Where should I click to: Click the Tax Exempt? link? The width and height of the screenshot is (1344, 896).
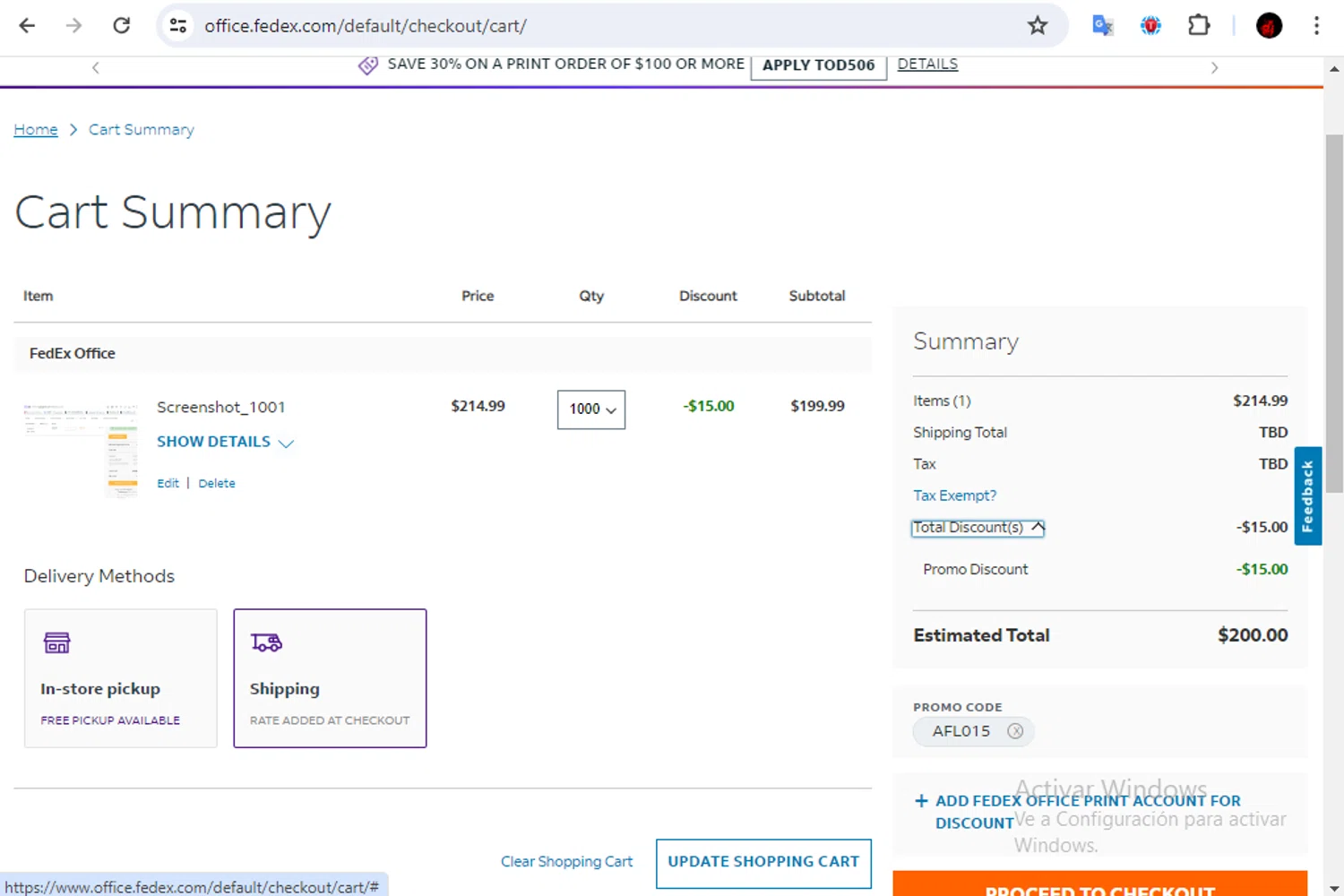(x=954, y=495)
